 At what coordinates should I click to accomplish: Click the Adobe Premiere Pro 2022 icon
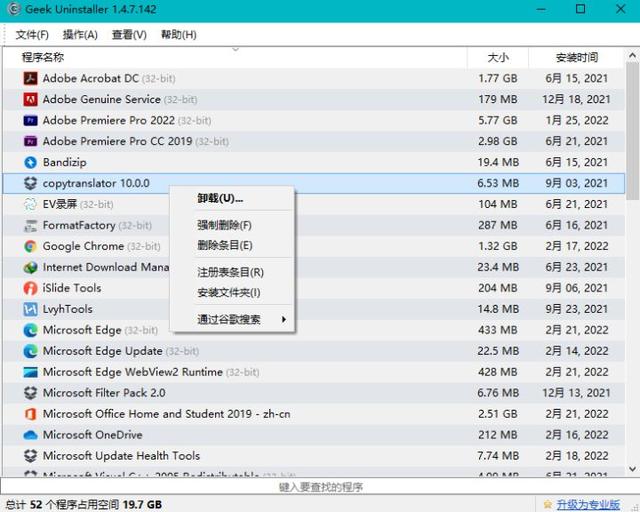[30, 120]
